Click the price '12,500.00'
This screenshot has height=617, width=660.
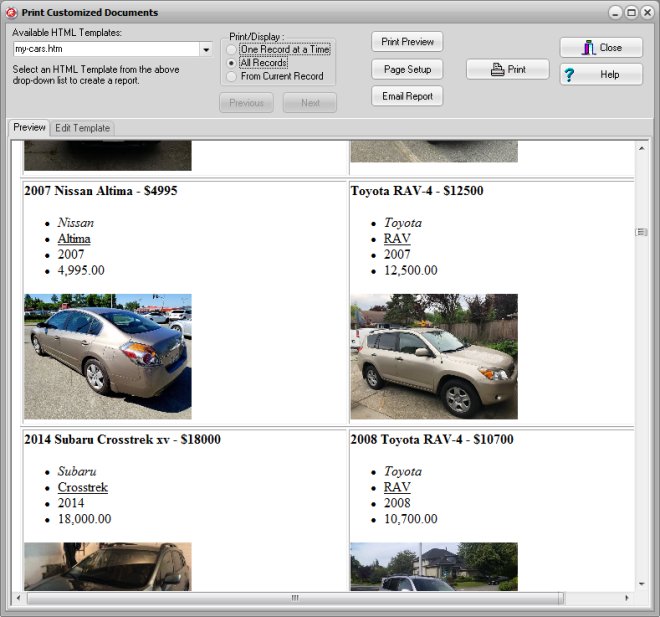coord(410,270)
